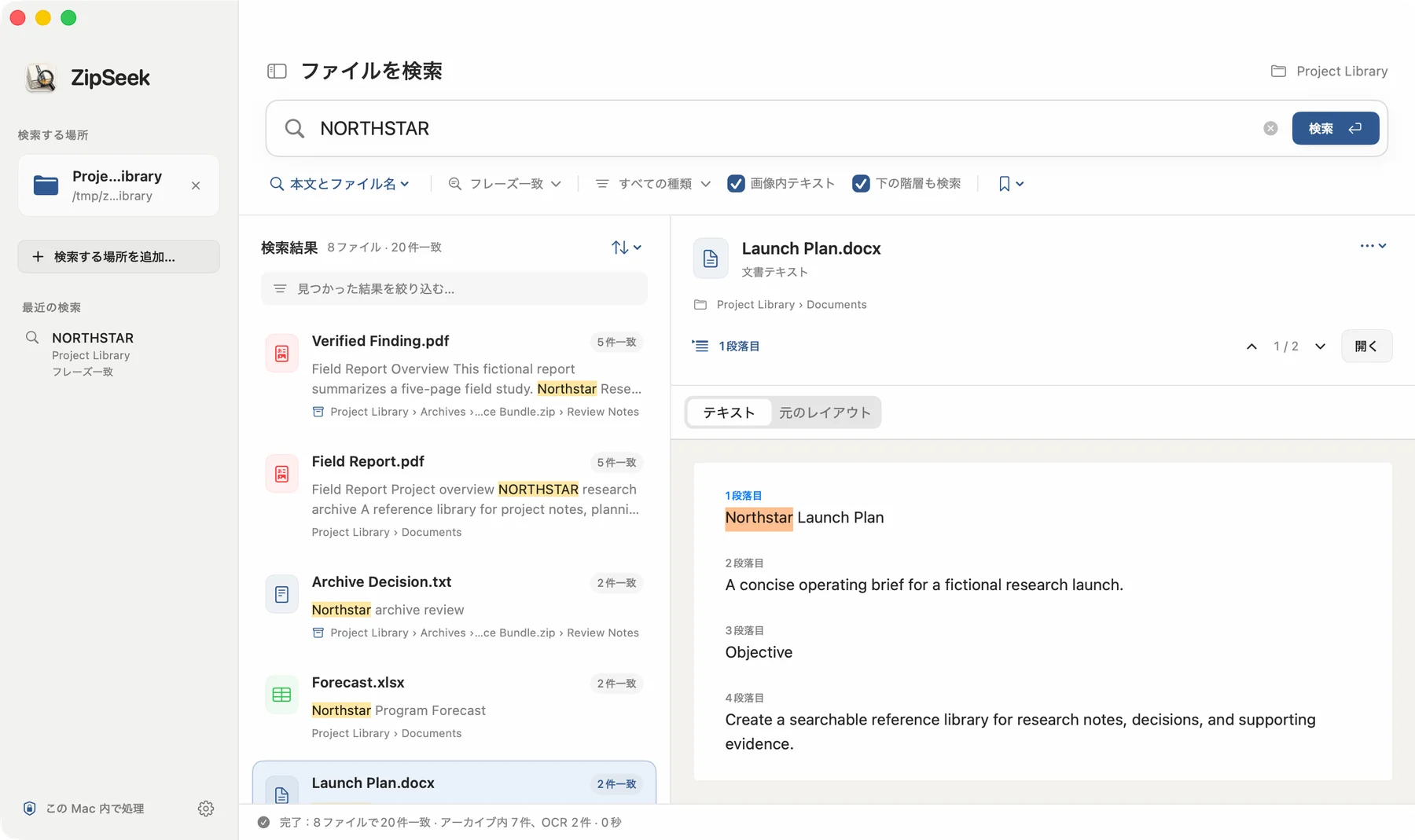The width and height of the screenshot is (1415, 840).
Task: Select Forecast.xlsx result title
Action: tap(358, 683)
